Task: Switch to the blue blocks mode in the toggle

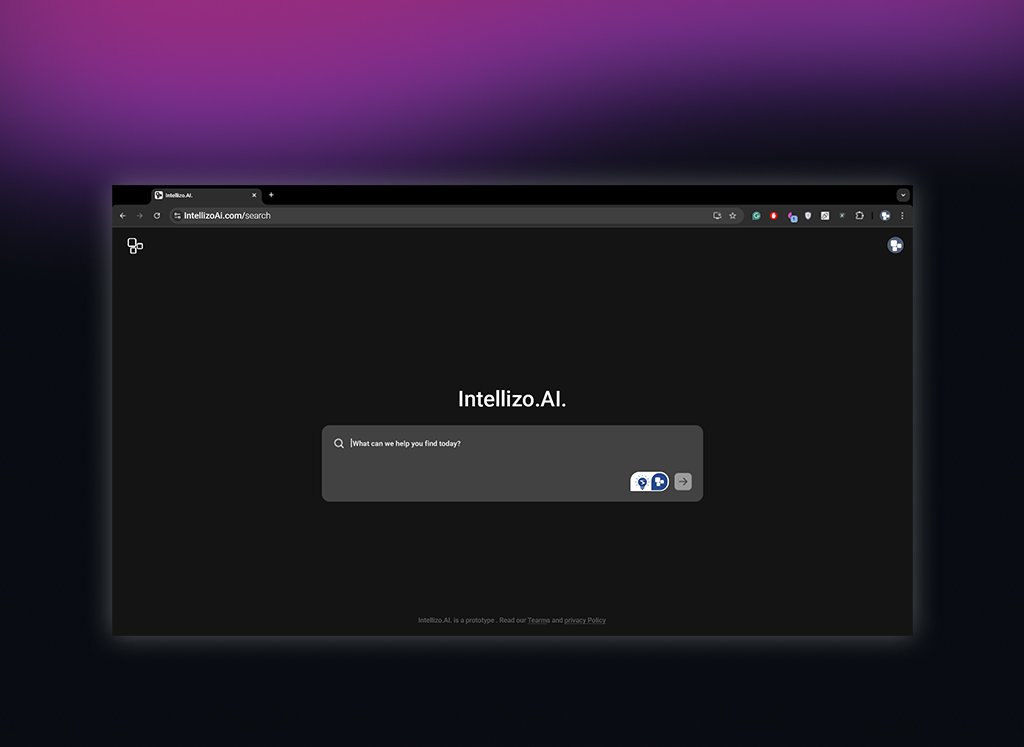Action: coord(659,482)
